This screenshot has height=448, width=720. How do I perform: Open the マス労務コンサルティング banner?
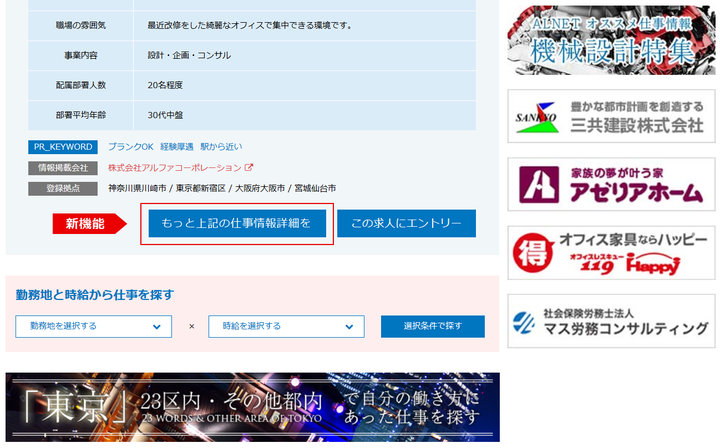[611, 321]
